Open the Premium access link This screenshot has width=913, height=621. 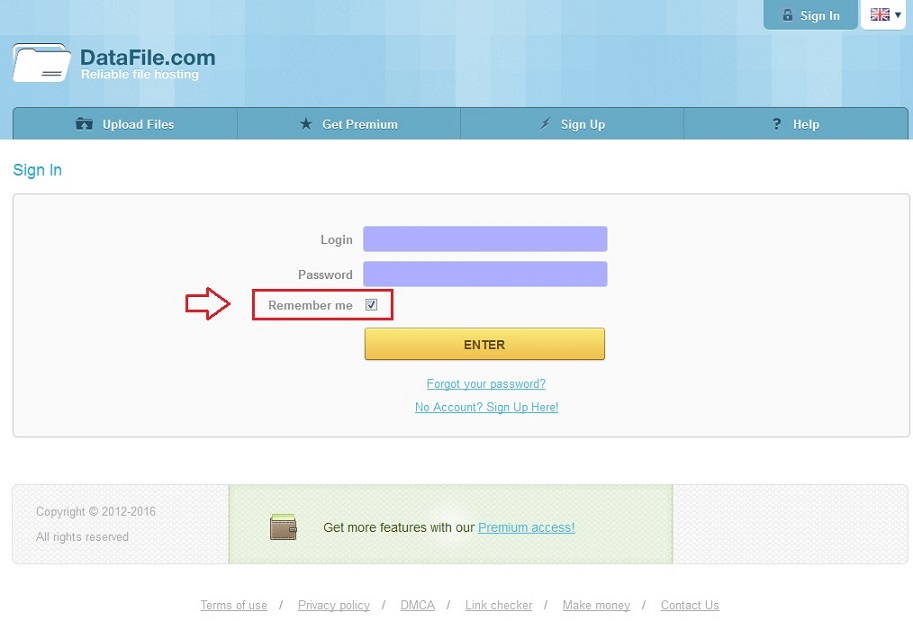(526, 527)
